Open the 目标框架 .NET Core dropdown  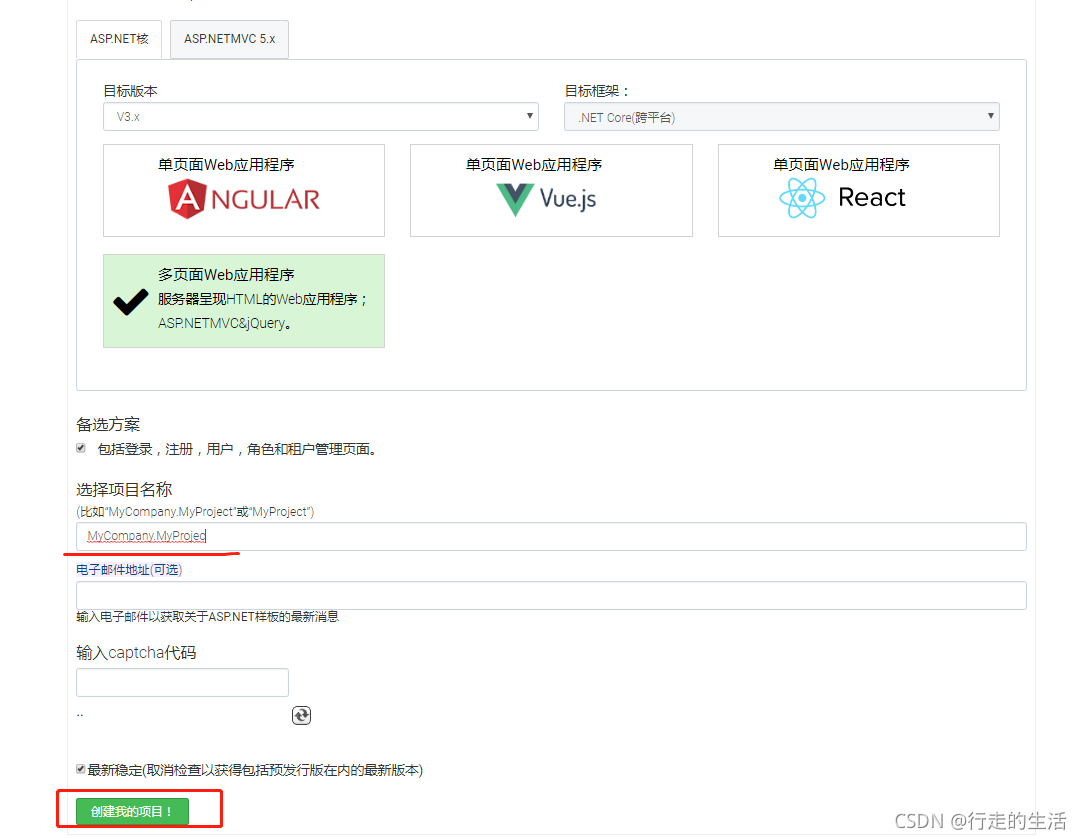point(782,117)
